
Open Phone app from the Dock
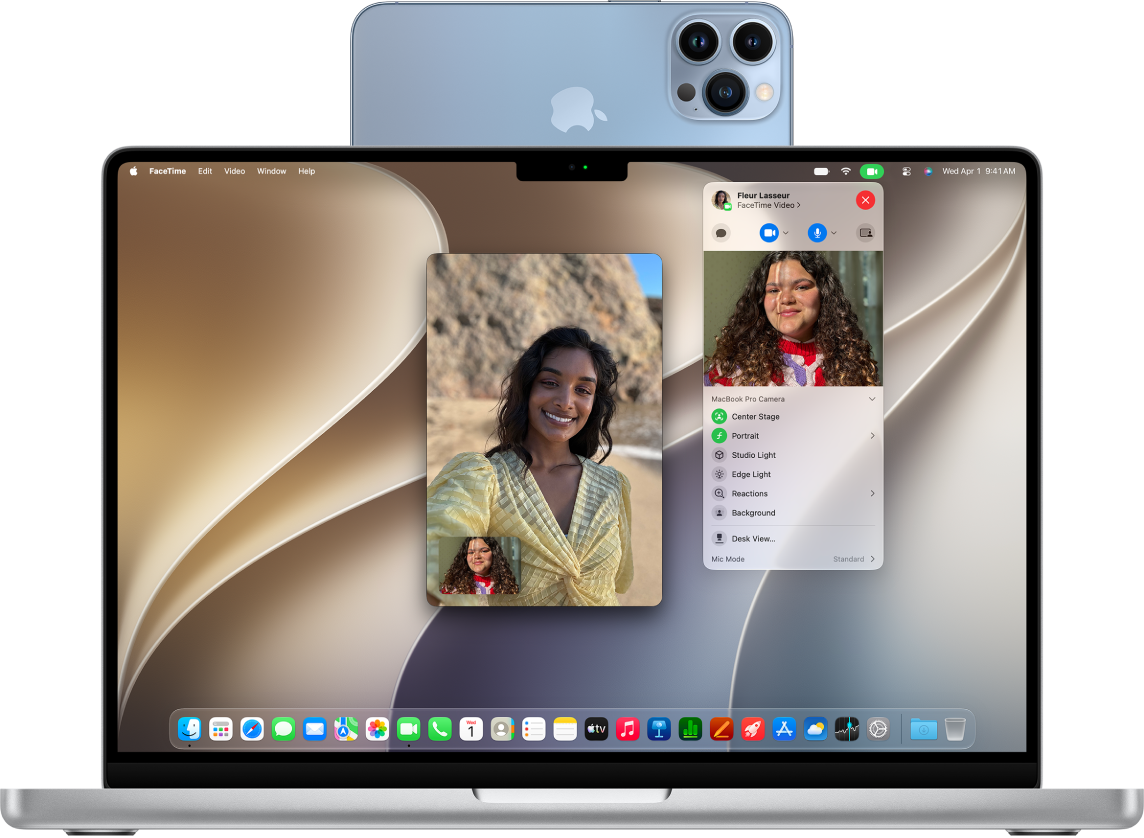(440, 729)
